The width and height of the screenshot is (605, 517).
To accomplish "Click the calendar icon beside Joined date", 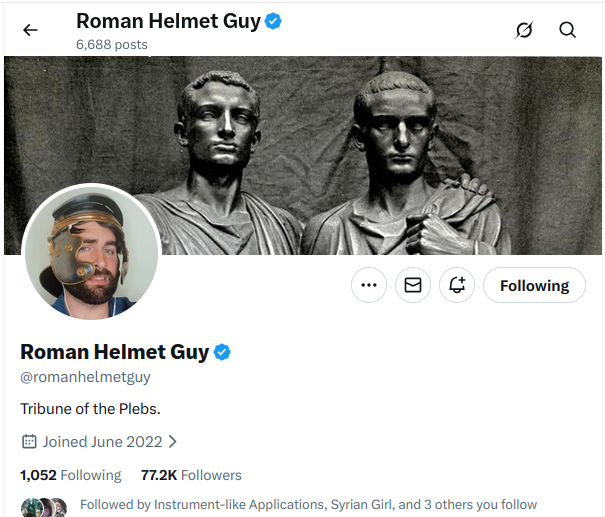I will [x=29, y=441].
